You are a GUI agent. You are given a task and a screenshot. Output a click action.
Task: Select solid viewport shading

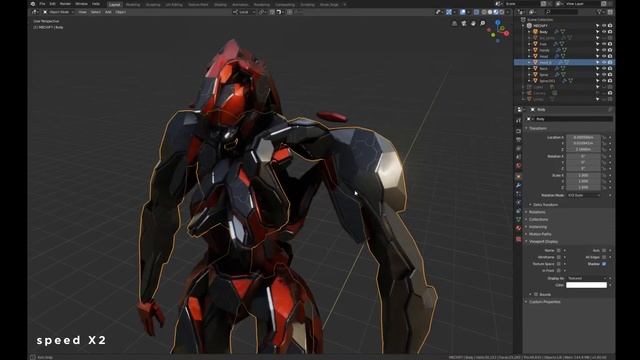[x=490, y=12]
